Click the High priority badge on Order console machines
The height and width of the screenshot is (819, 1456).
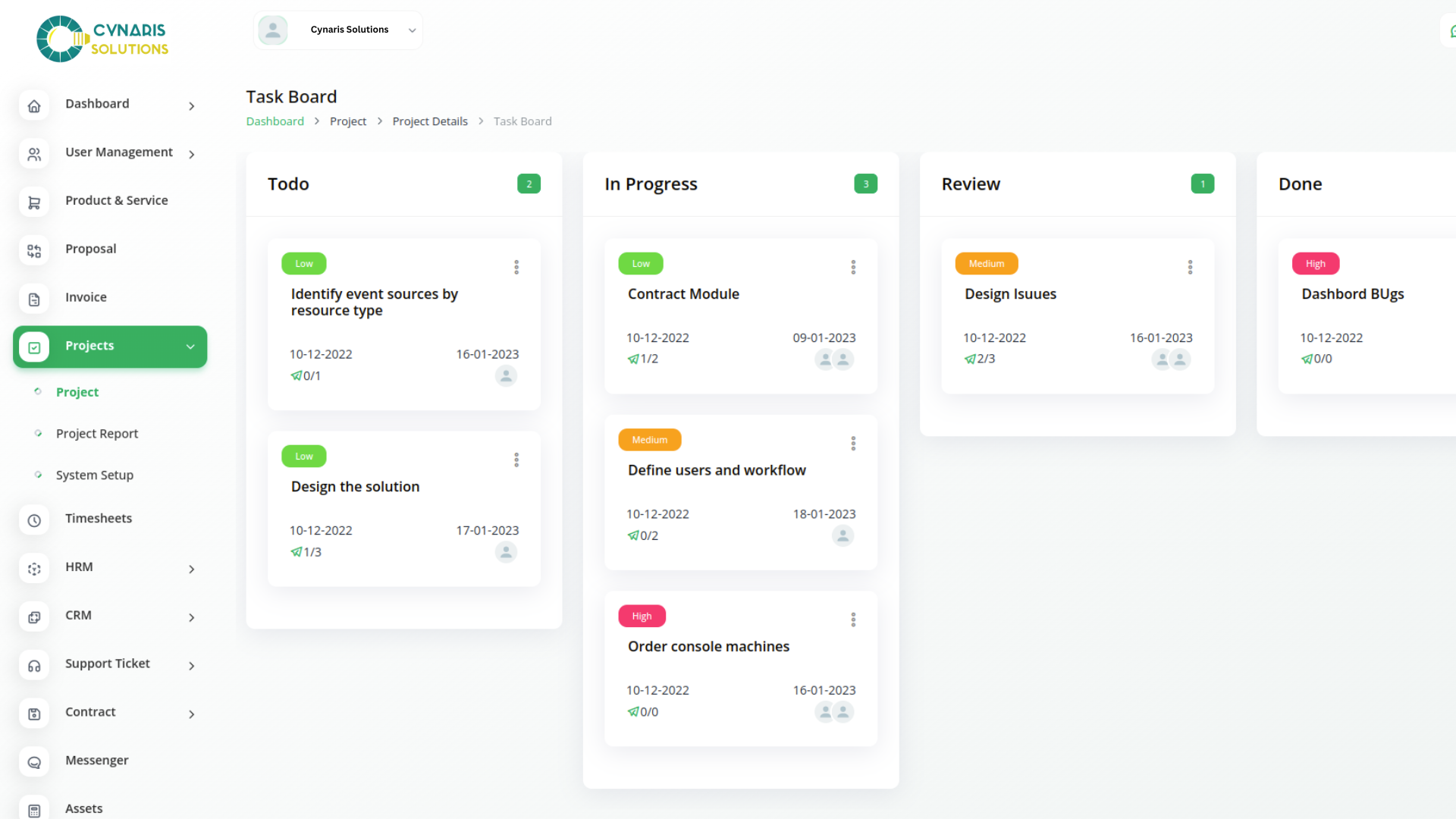[x=642, y=616]
